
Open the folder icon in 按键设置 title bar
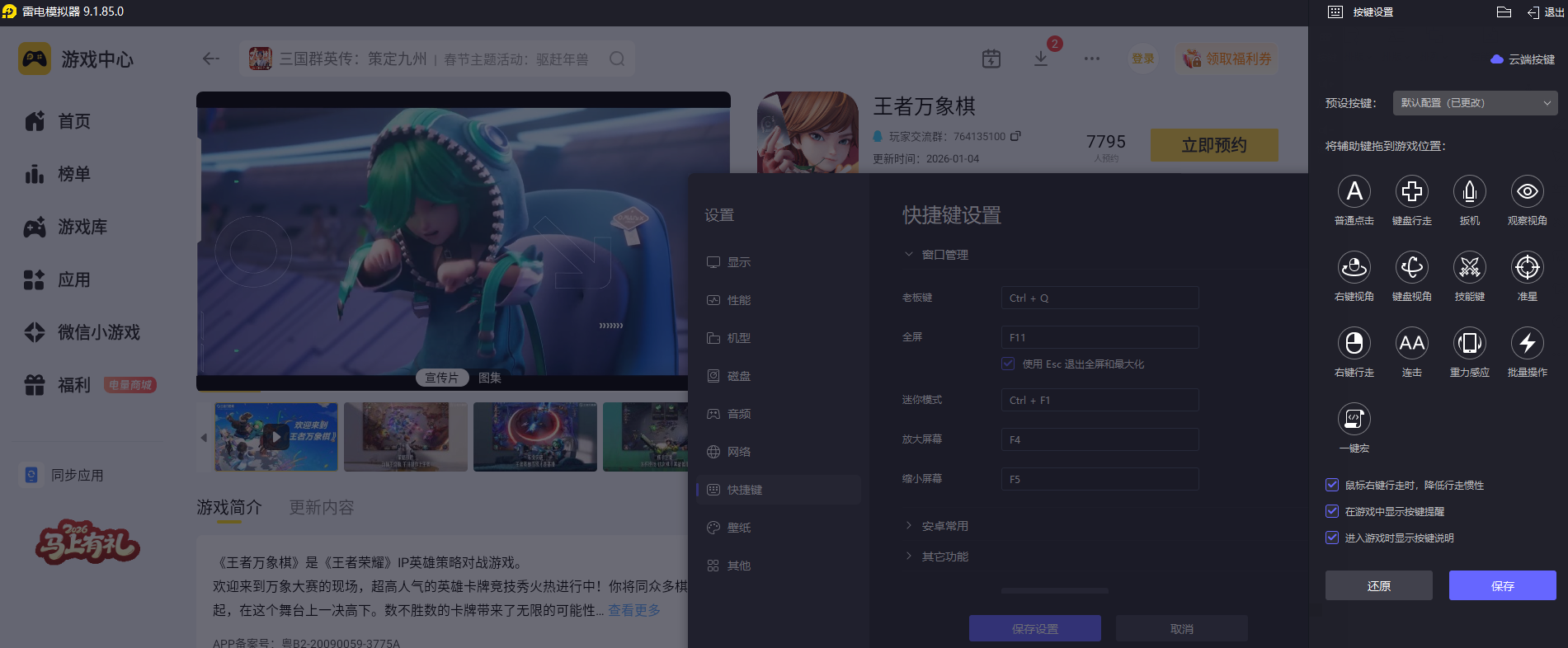[1504, 12]
